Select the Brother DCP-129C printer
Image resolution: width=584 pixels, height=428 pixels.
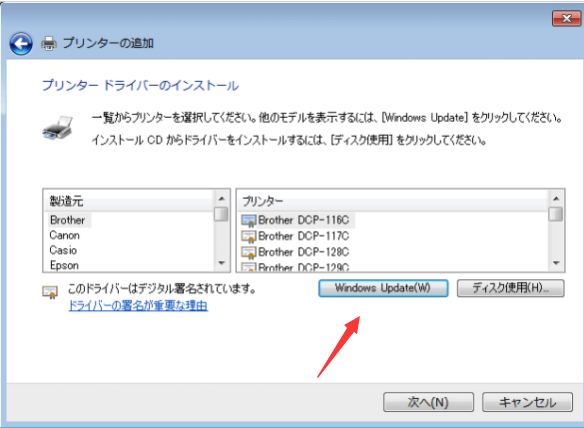[x=304, y=267]
